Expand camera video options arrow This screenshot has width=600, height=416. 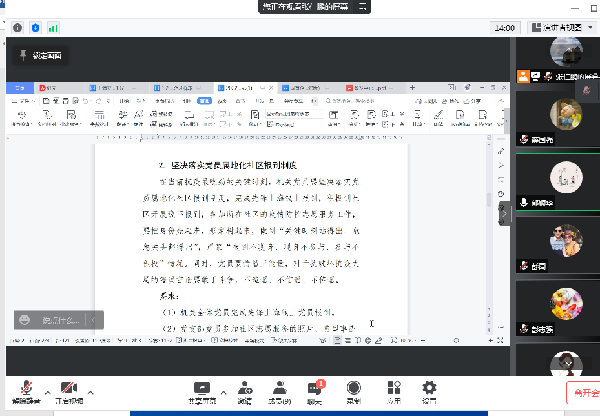[90, 391]
